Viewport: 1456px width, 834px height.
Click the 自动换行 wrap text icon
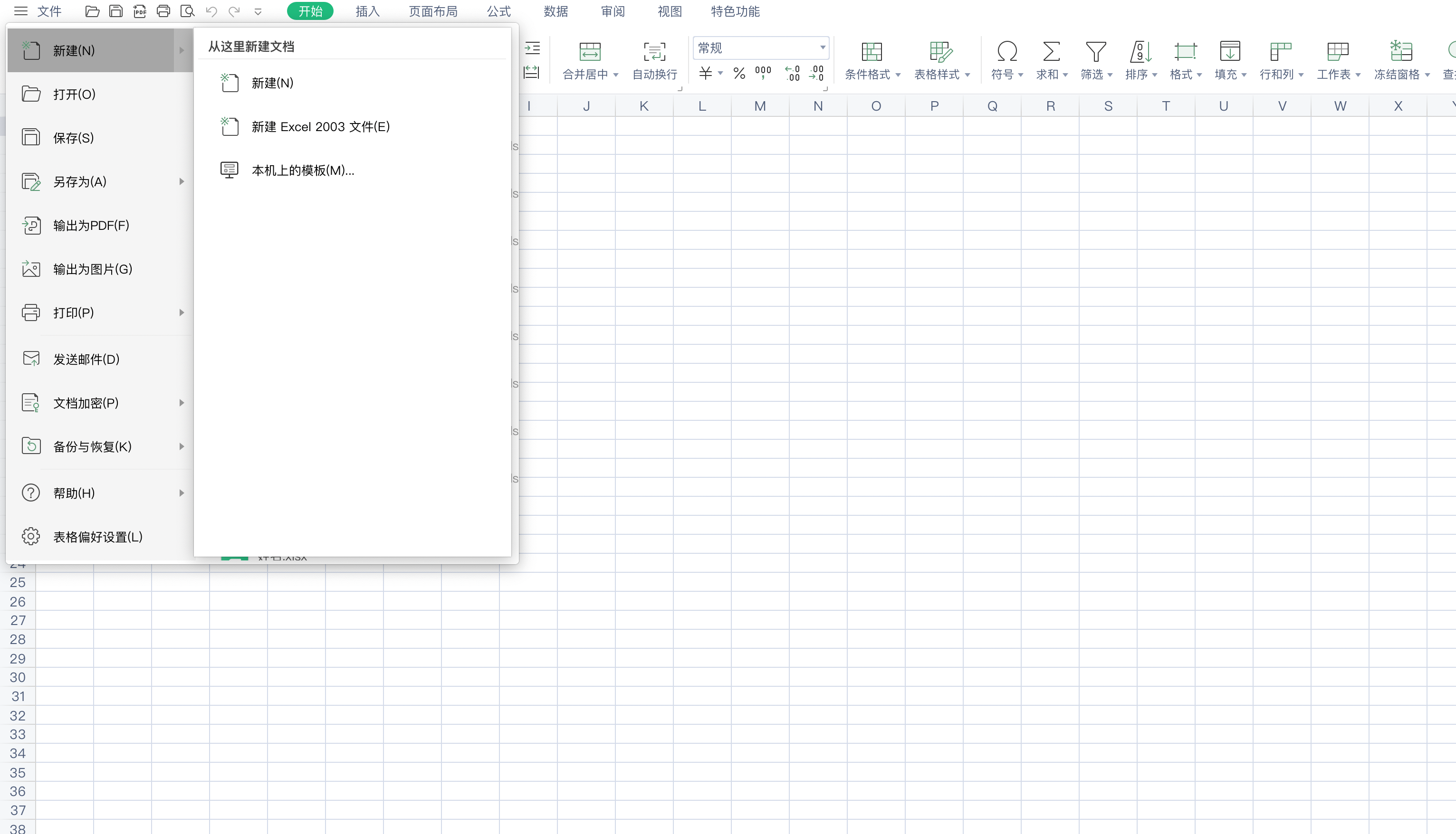pos(654,52)
